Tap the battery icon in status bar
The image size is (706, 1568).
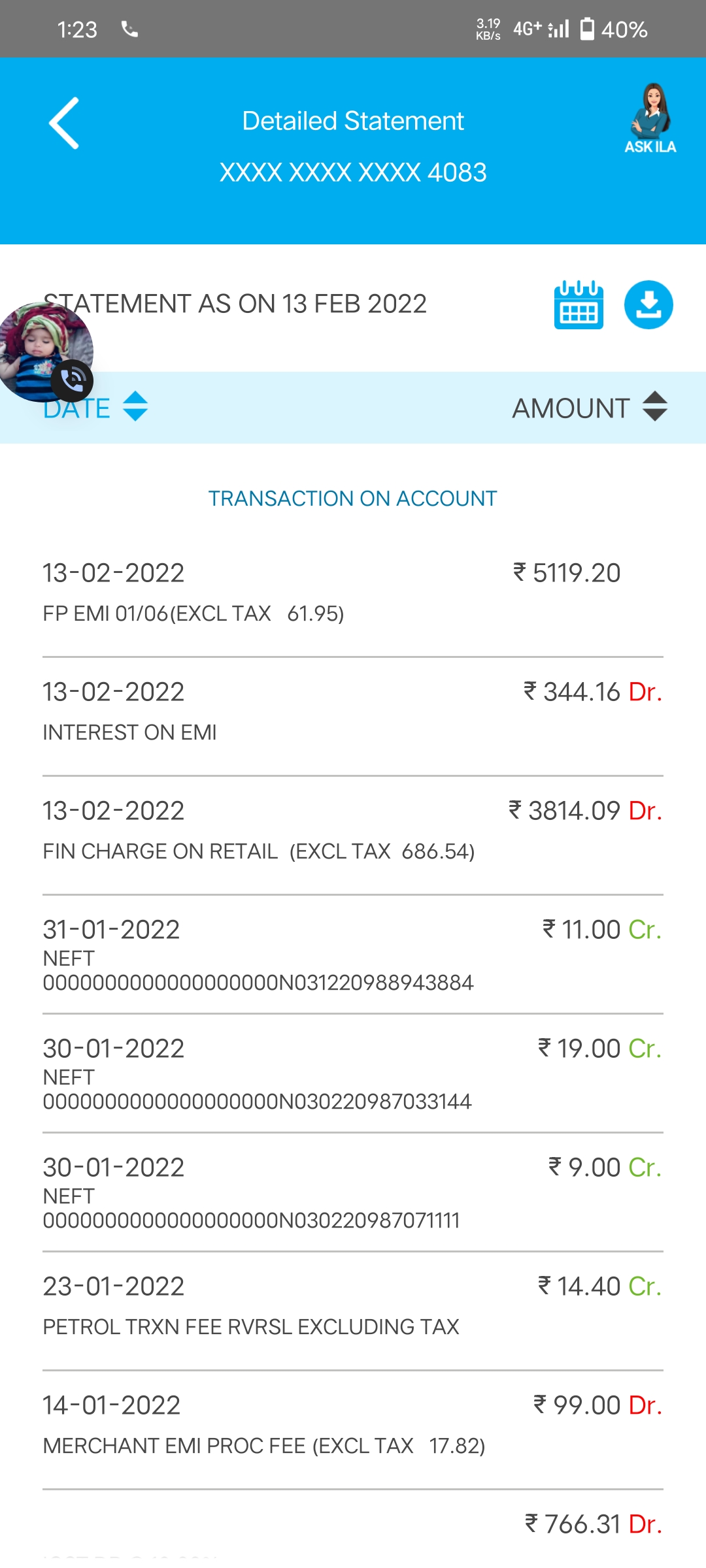(588, 29)
